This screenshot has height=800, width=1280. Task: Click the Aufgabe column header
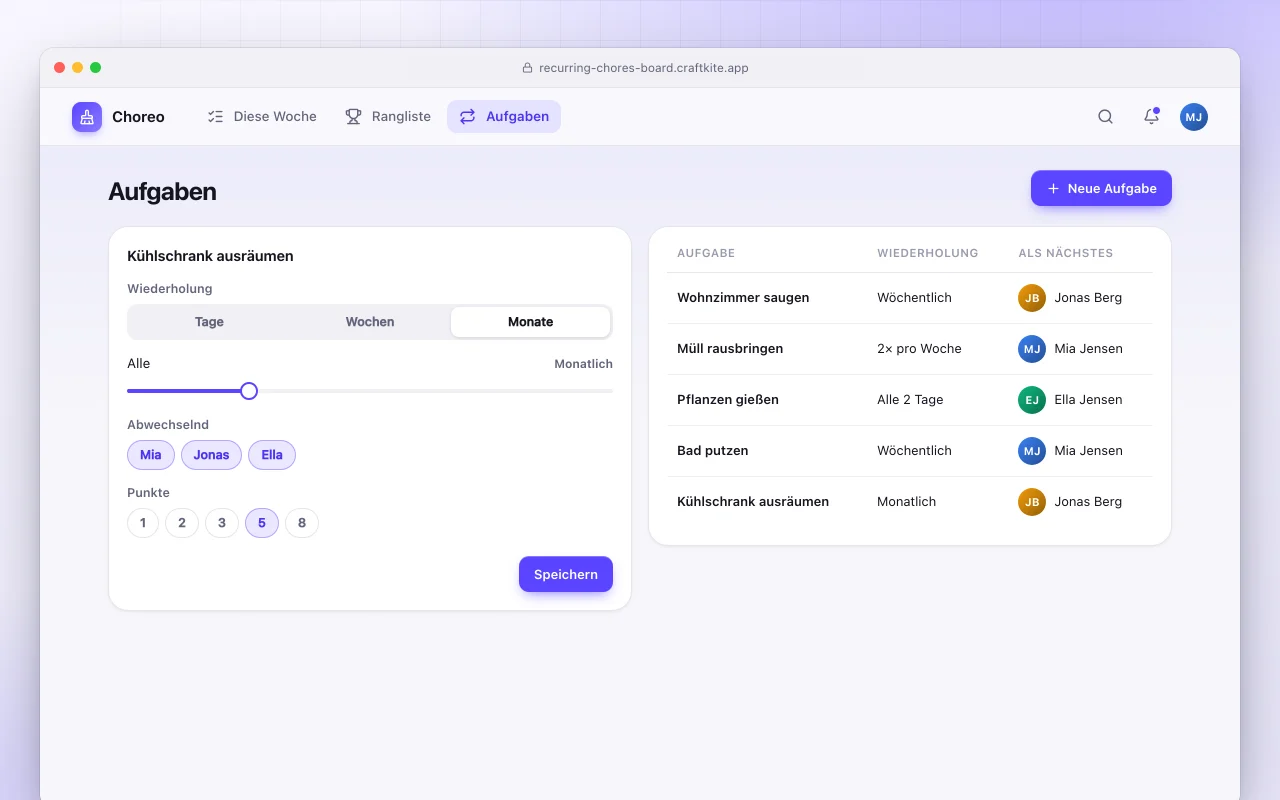706,254
